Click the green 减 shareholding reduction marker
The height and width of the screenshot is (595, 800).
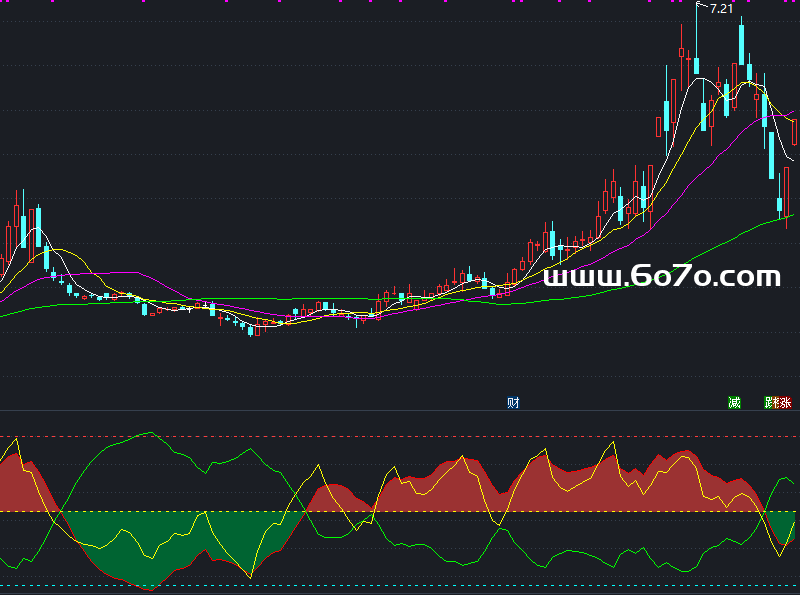(x=735, y=403)
